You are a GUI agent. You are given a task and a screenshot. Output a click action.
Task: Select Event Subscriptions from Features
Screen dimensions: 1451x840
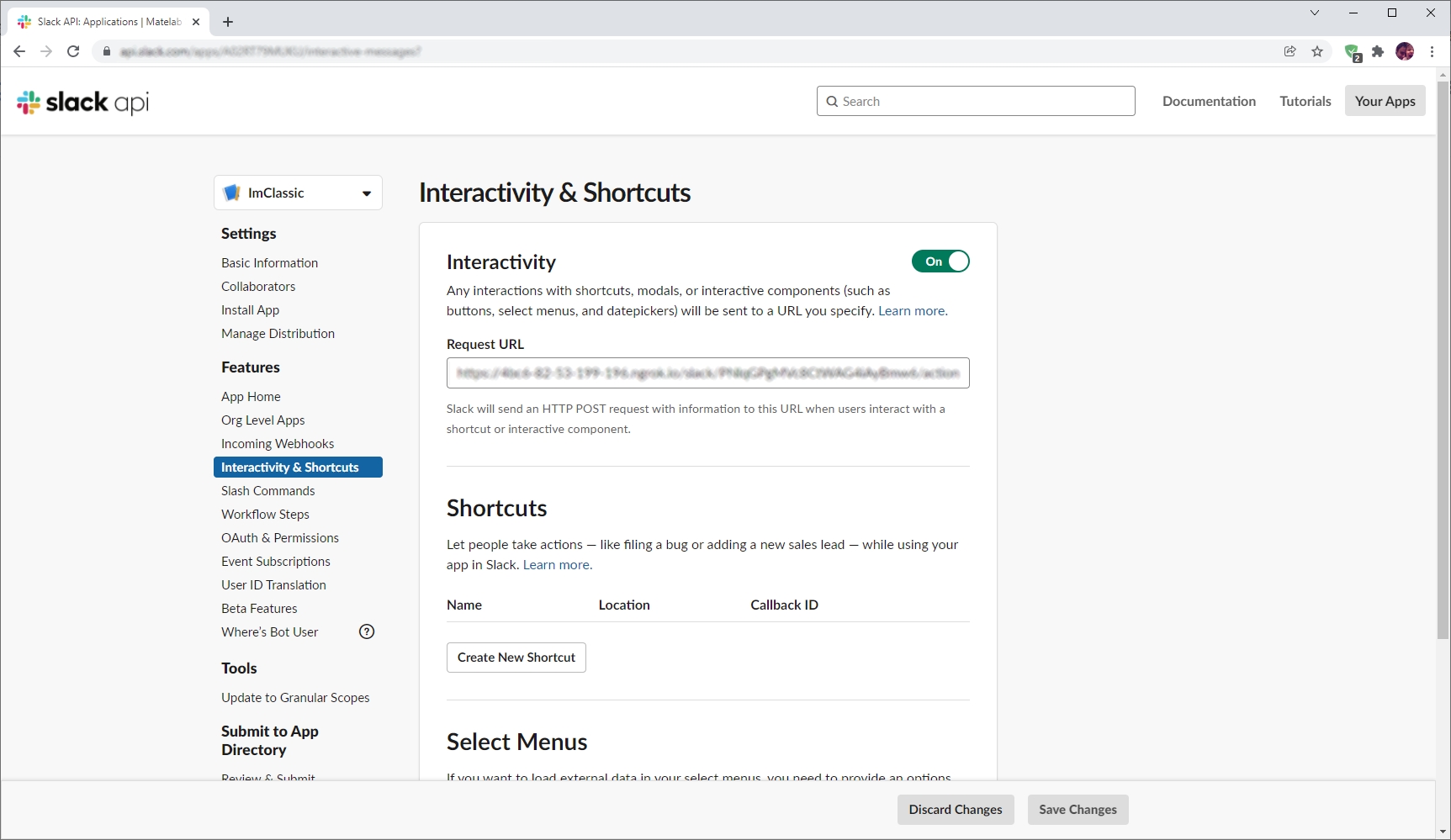(x=275, y=562)
